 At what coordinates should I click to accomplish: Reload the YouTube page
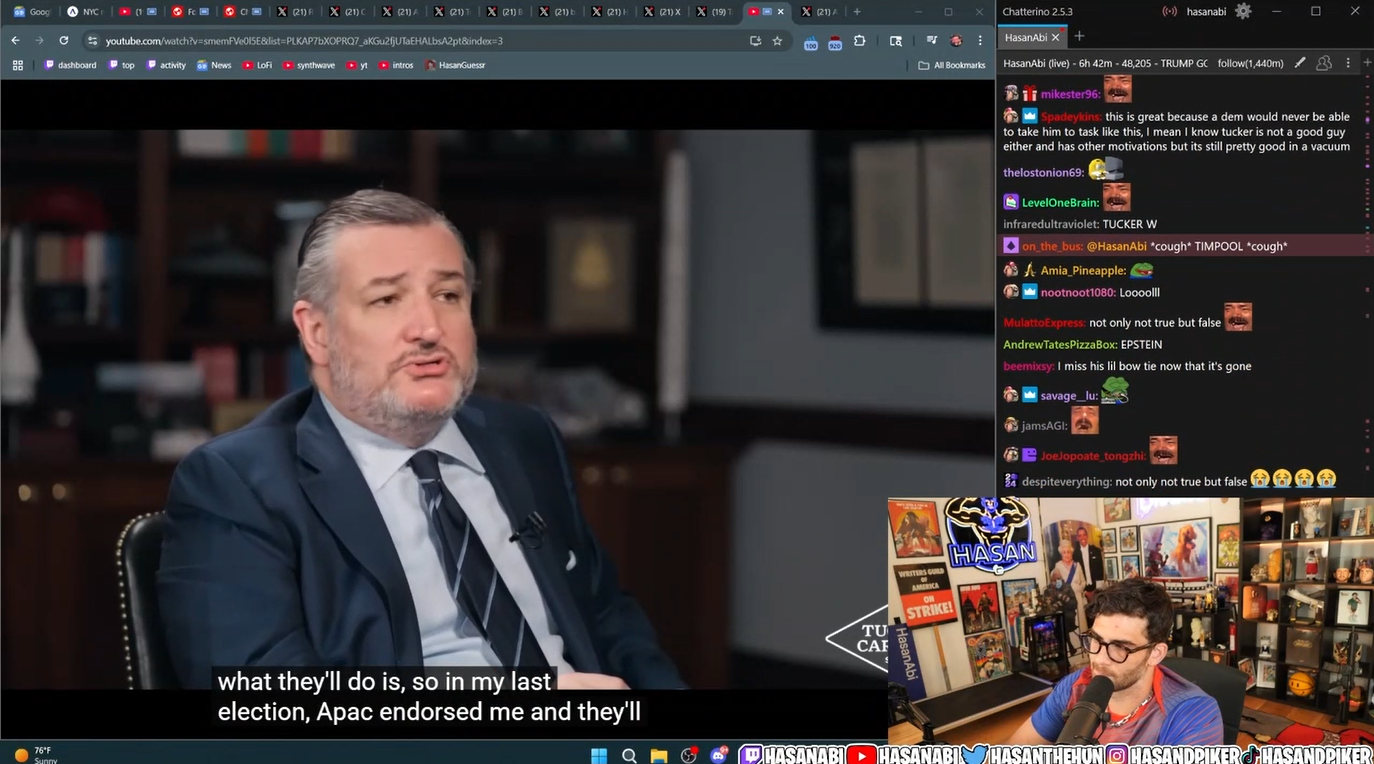click(64, 40)
